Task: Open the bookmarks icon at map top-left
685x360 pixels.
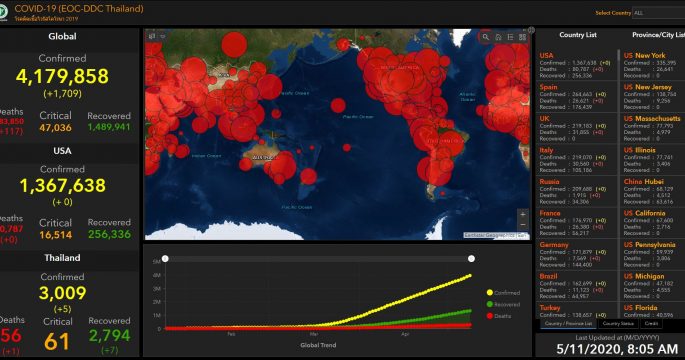Action: coord(152,36)
